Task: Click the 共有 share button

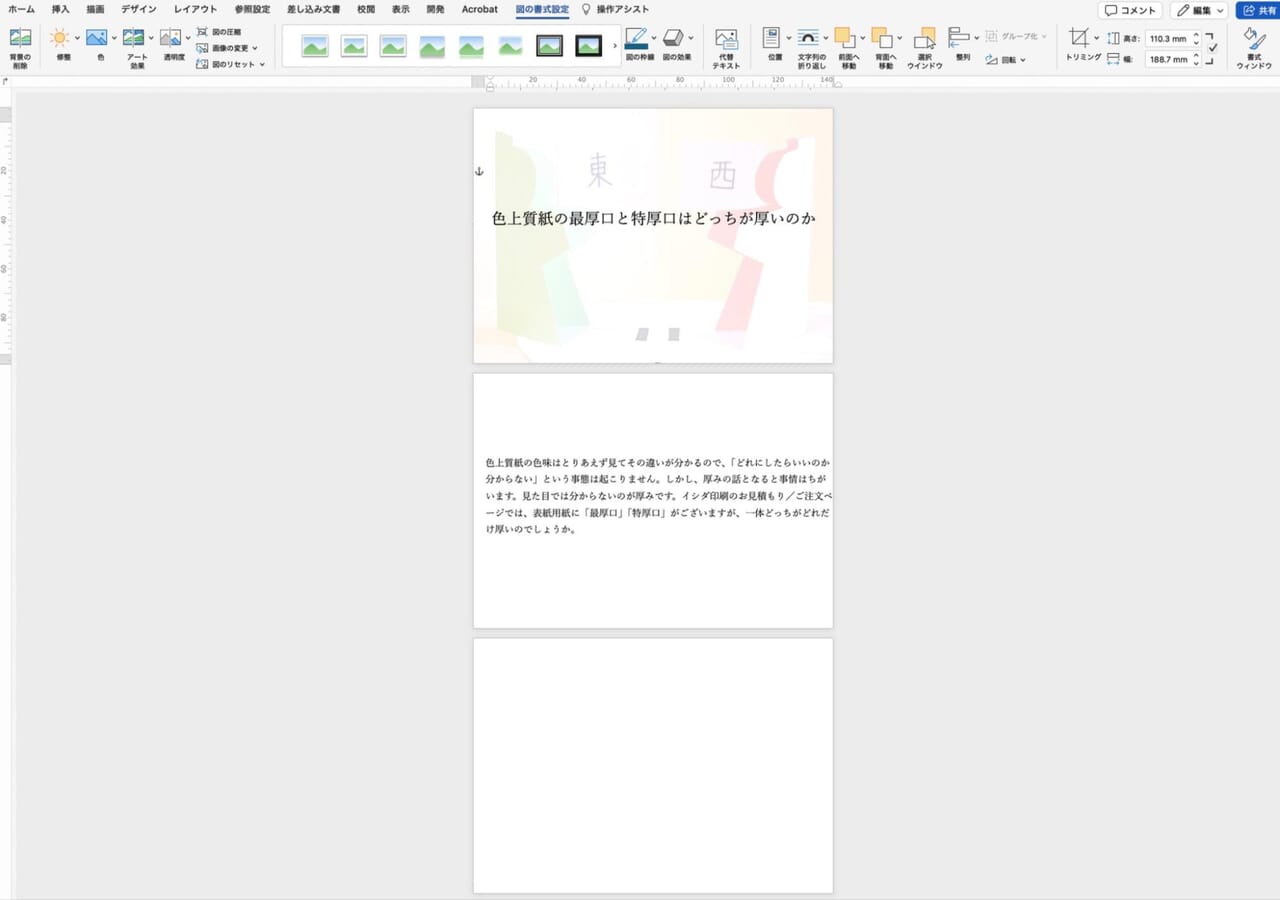Action: 1258,9
